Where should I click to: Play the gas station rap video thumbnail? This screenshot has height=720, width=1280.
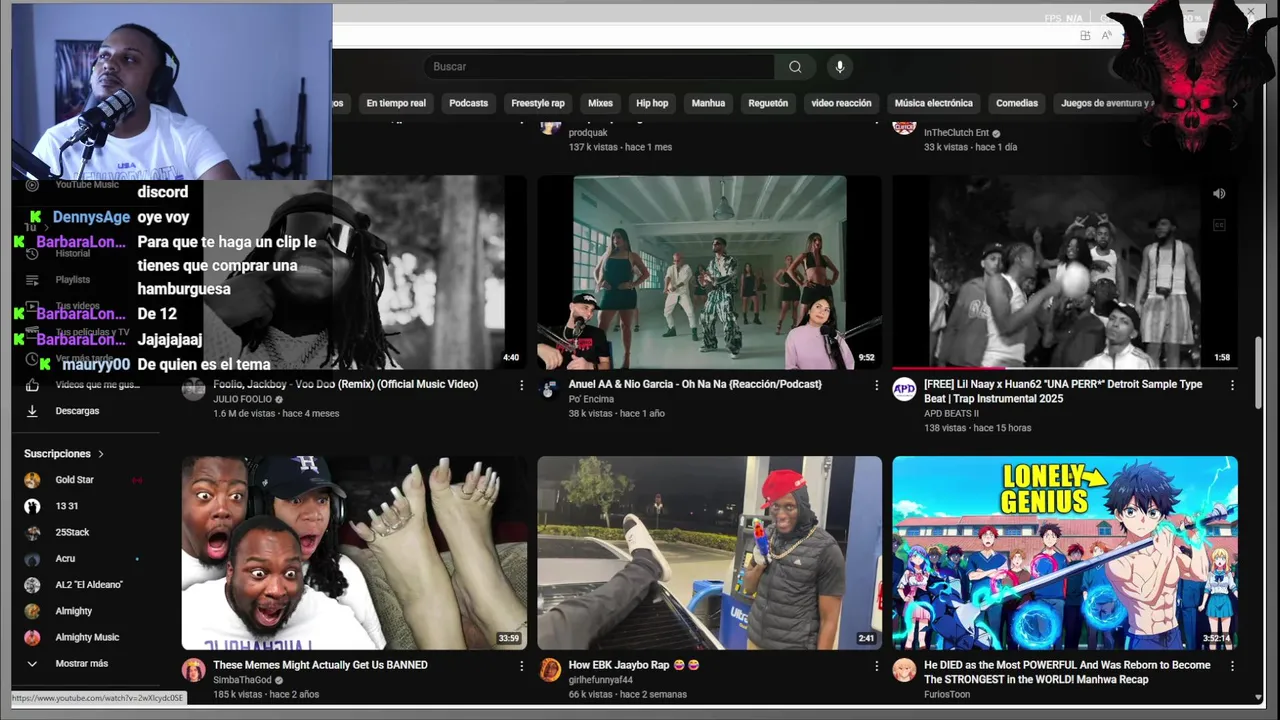point(710,553)
